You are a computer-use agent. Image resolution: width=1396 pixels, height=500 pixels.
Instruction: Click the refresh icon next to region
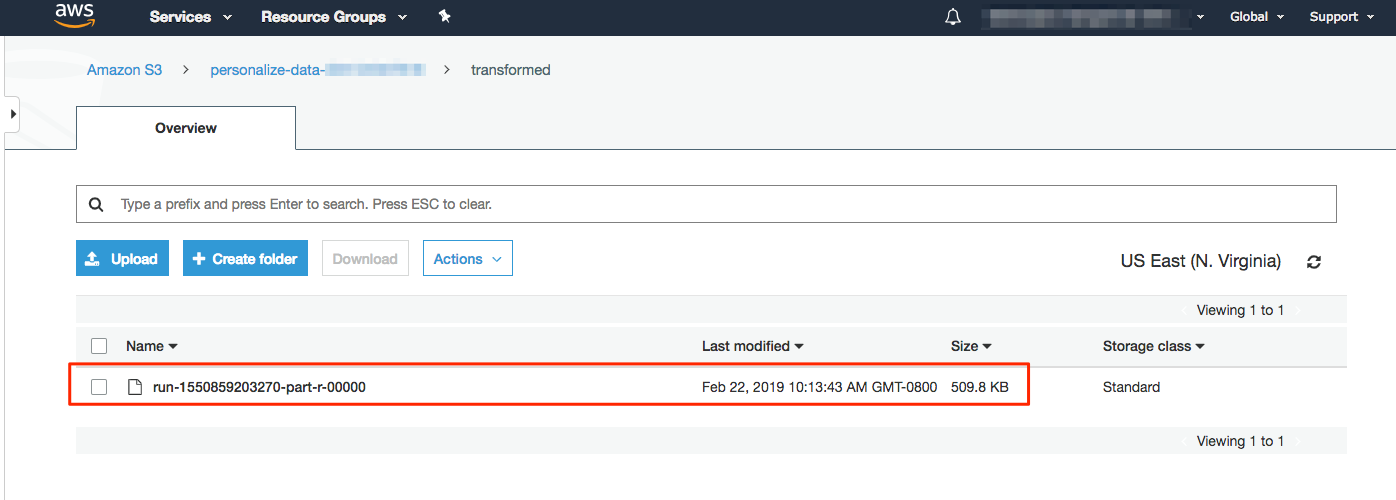1314,262
